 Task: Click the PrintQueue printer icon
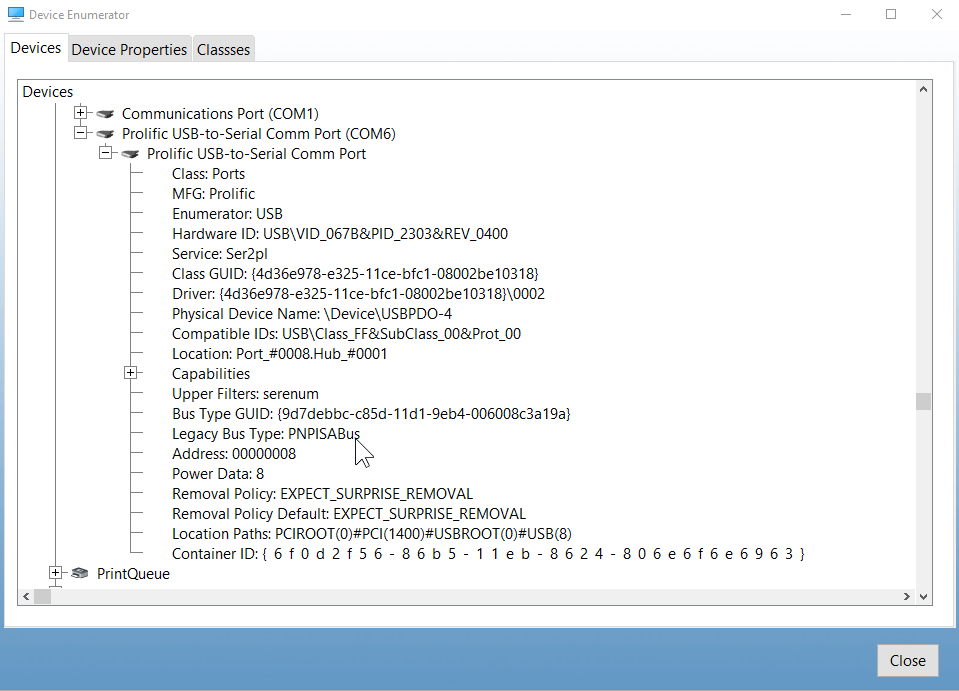[81, 574]
